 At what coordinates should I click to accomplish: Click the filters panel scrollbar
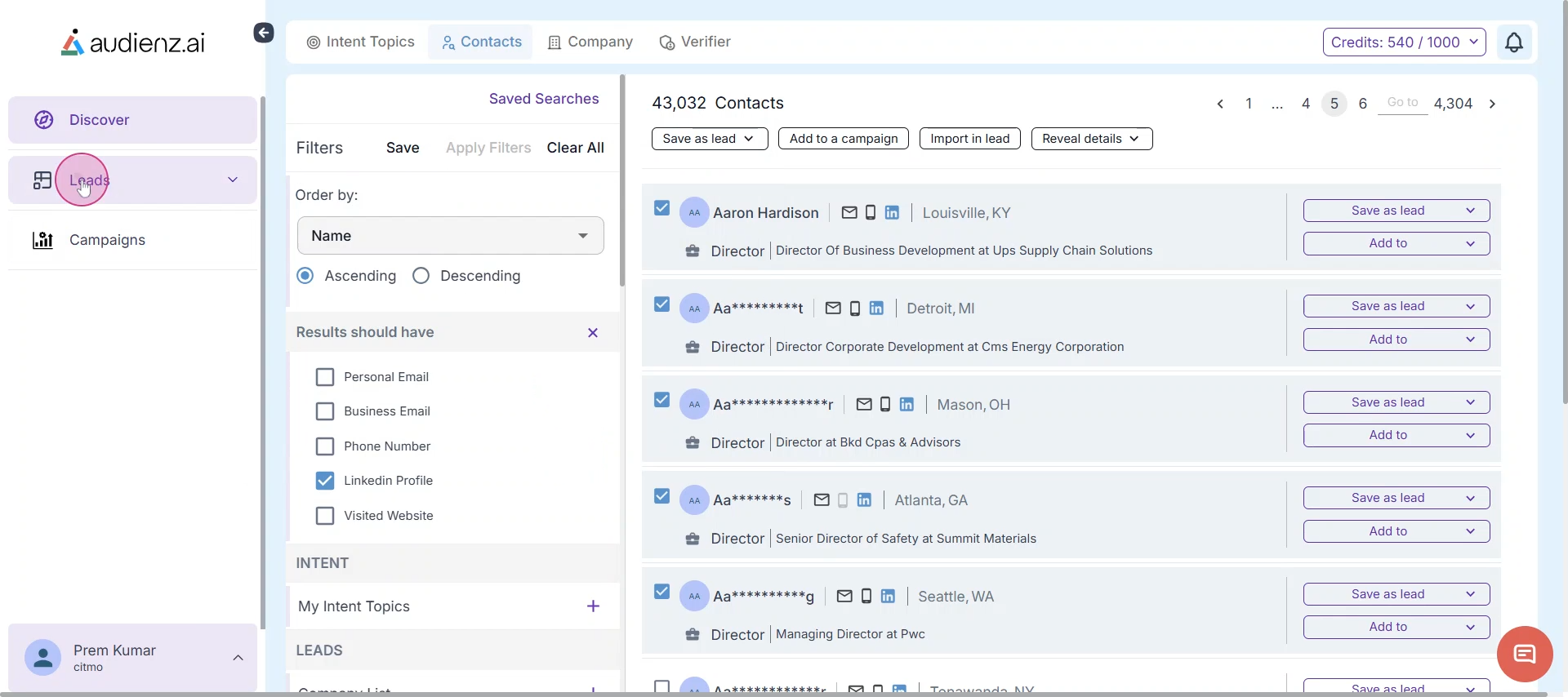[x=622, y=181]
